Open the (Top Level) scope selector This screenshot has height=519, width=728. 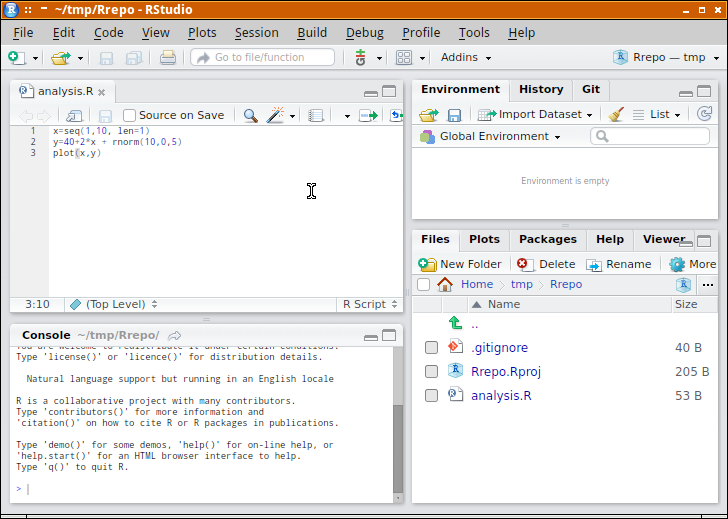[x=114, y=305]
